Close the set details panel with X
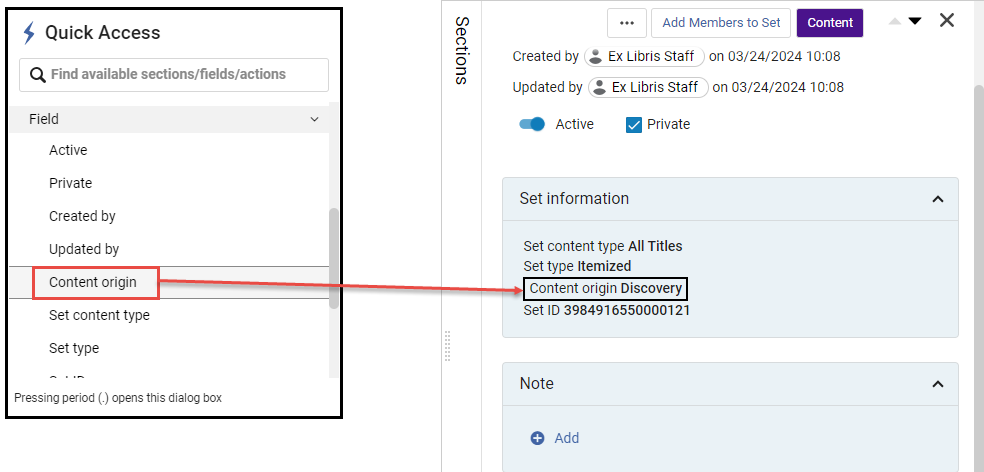 947,21
